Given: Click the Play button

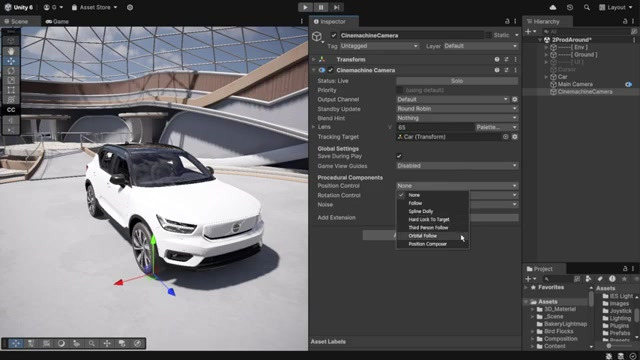Looking at the screenshot, I should (x=305, y=7).
